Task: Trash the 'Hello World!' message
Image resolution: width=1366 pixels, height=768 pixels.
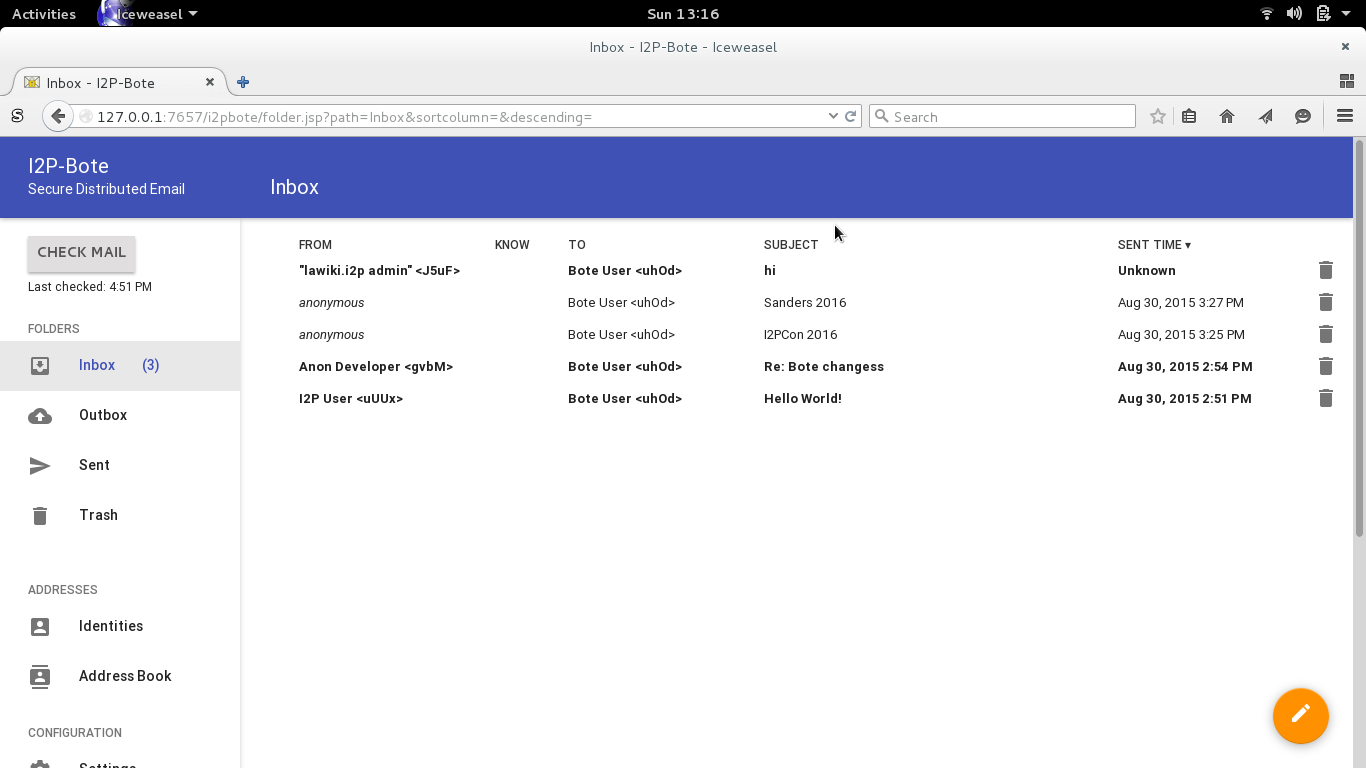Action: 1325,398
